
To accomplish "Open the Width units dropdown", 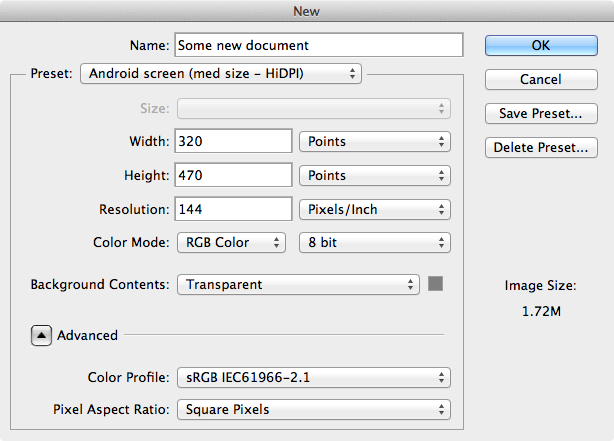I will point(374,141).
